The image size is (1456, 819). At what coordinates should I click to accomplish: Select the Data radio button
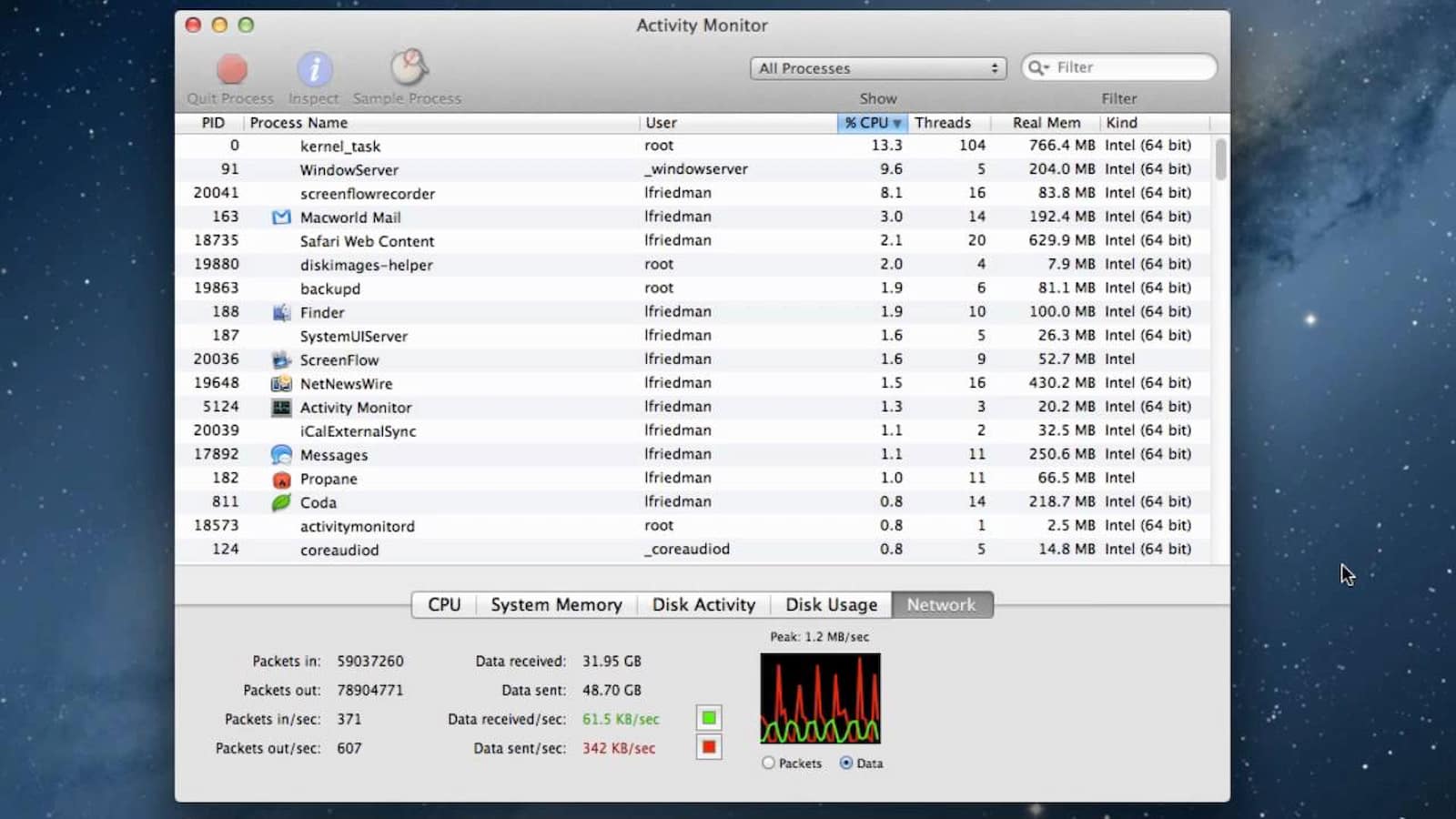pyautogui.click(x=846, y=763)
